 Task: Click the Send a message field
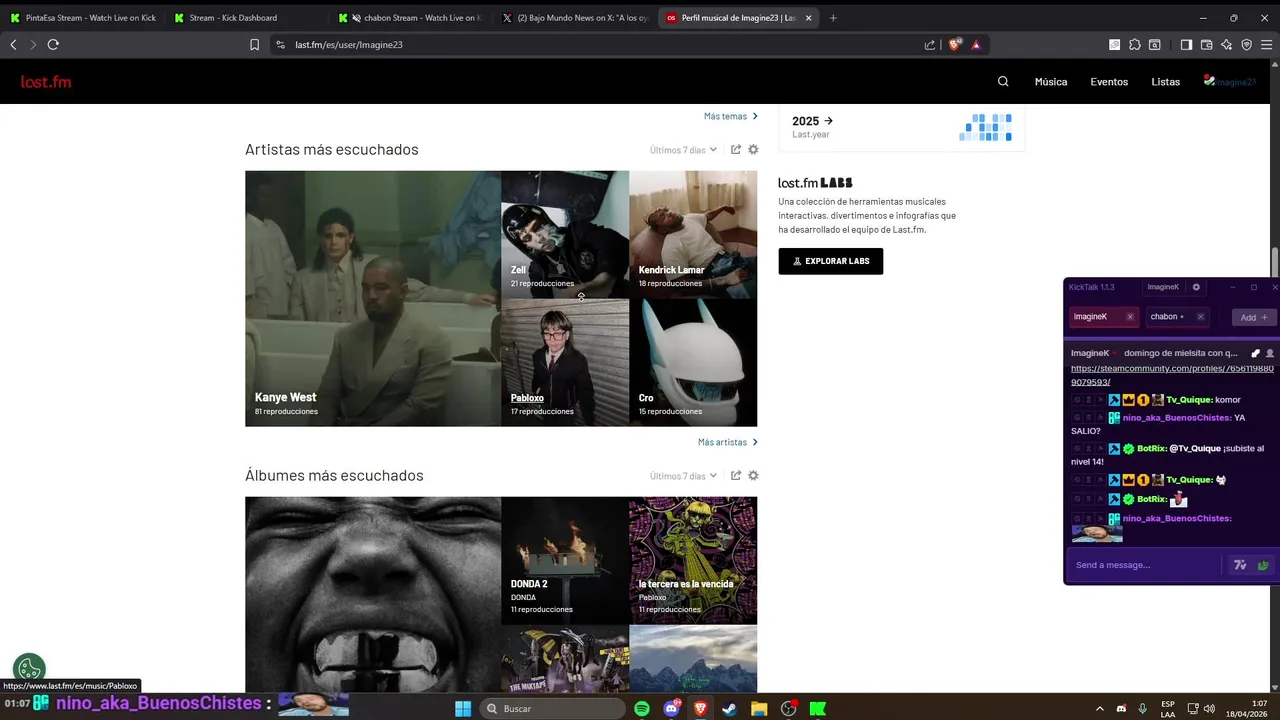click(x=1146, y=565)
